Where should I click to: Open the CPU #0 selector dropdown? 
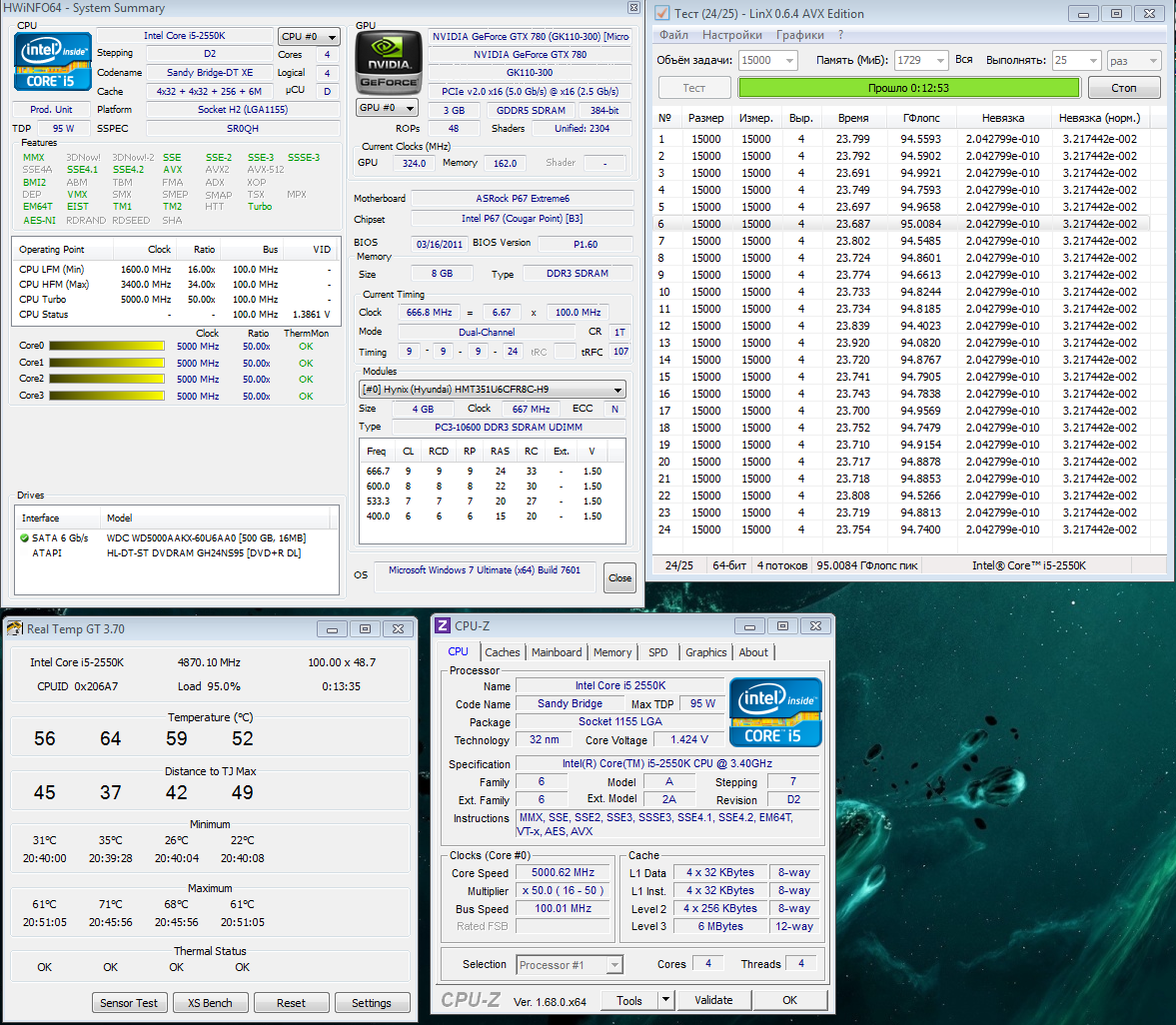309,36
